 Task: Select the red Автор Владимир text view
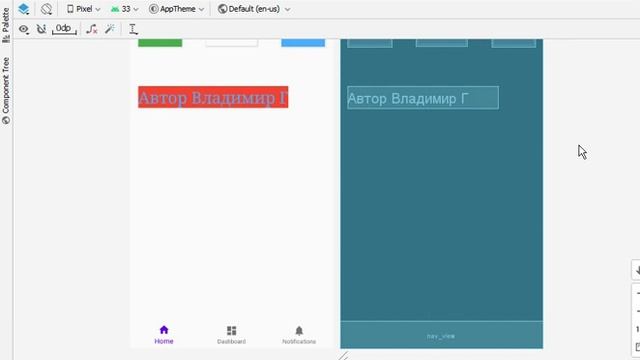pos(213,97)
